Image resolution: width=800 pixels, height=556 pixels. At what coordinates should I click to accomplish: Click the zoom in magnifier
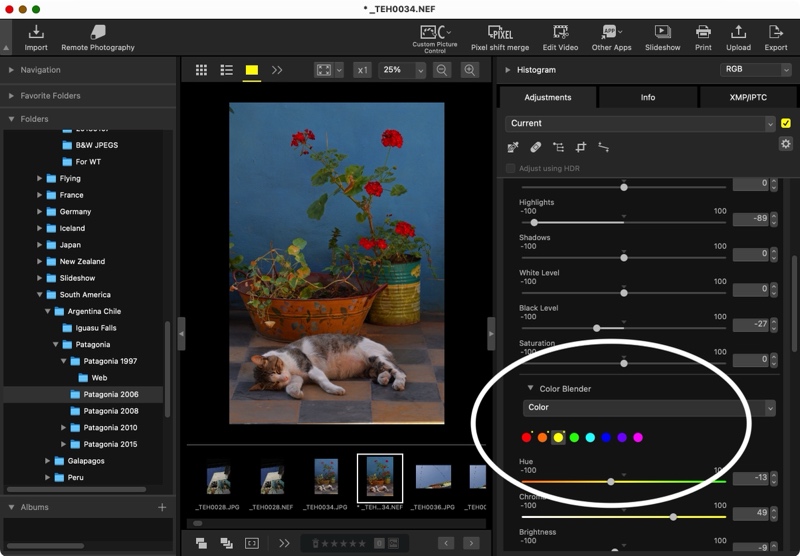469,70
